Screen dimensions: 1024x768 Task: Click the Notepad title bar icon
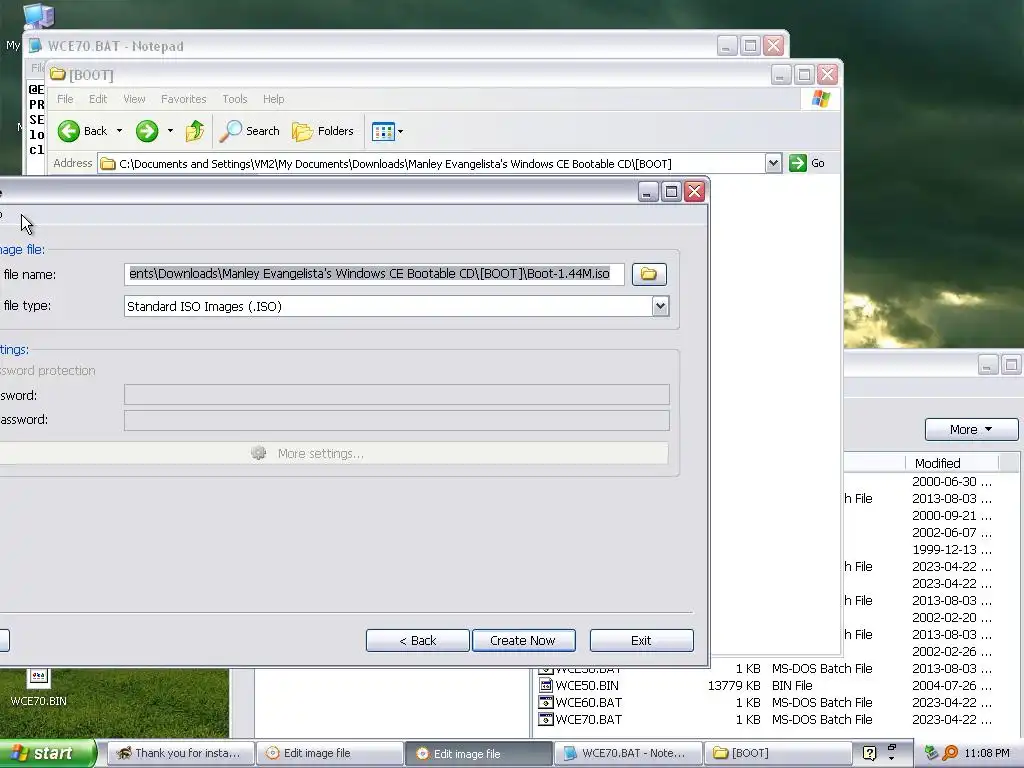click(x=37, y=46)
